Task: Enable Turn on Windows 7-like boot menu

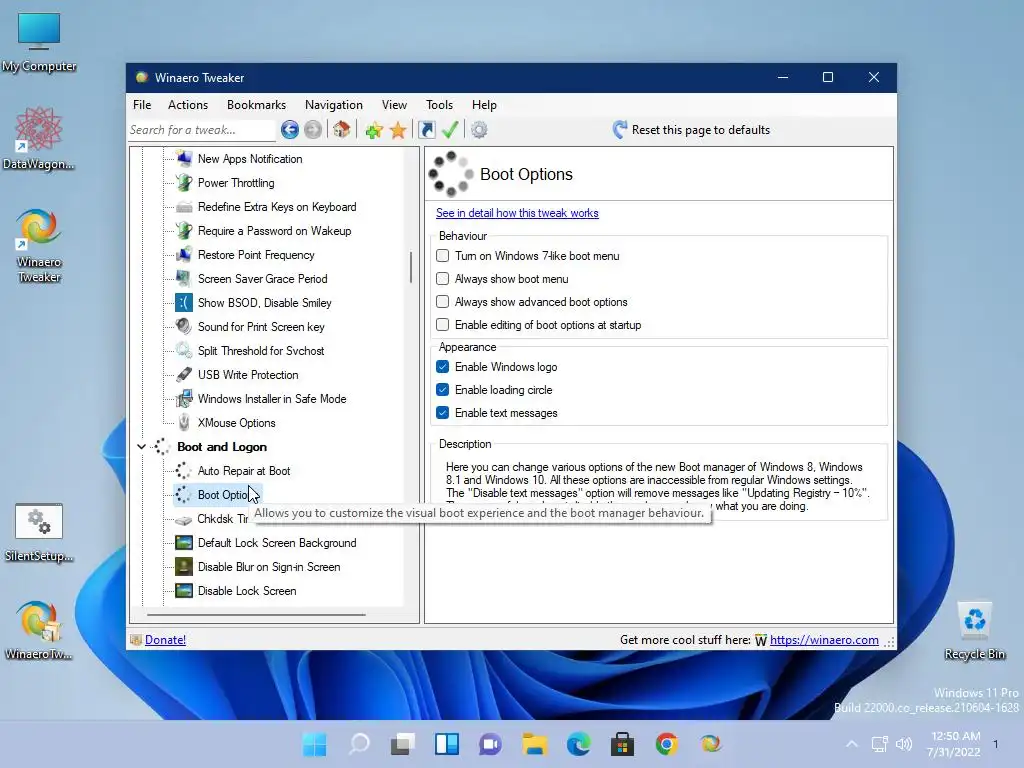Action: coord(443,256)
